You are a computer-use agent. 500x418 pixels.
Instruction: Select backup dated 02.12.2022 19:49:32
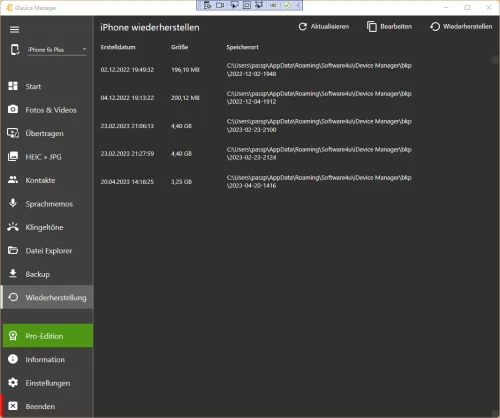click(x=127, y=70)
